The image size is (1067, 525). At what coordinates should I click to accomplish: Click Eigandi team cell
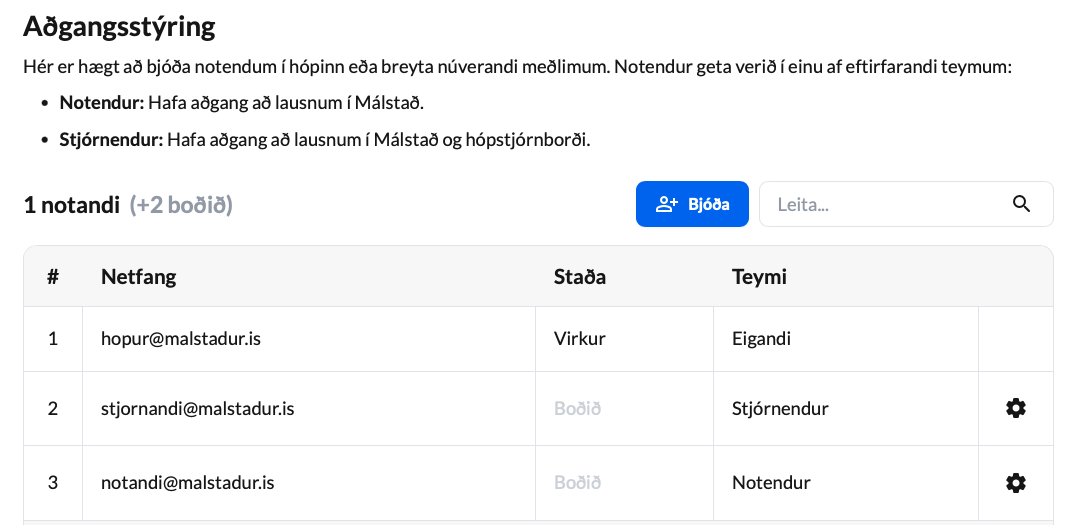(x=761, y=339)
